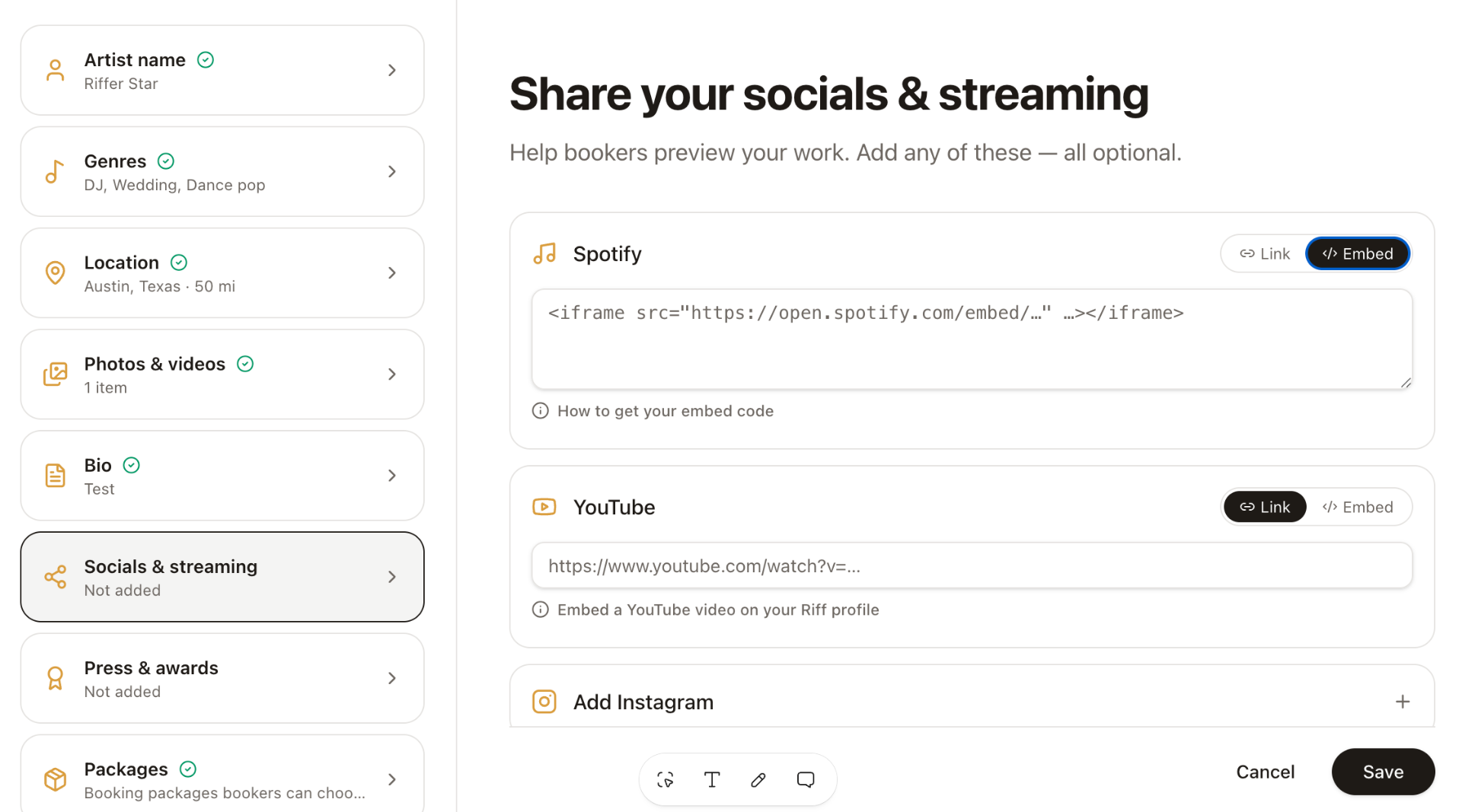This screenshot has width=1462, height=812.
Task: Click the green checkmark beside Genres
Action: [x=166, y=161]
